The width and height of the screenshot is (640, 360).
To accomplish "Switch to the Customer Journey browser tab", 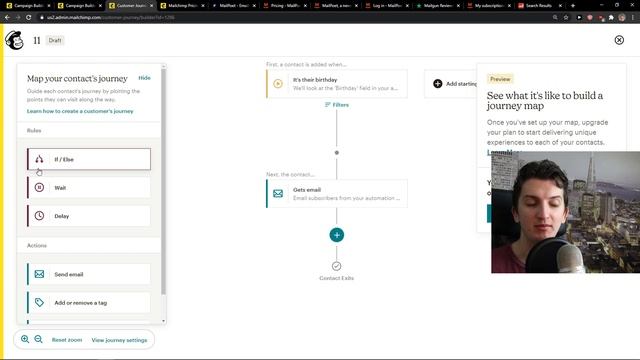I will pyautogui.click(x=131, y=6).
